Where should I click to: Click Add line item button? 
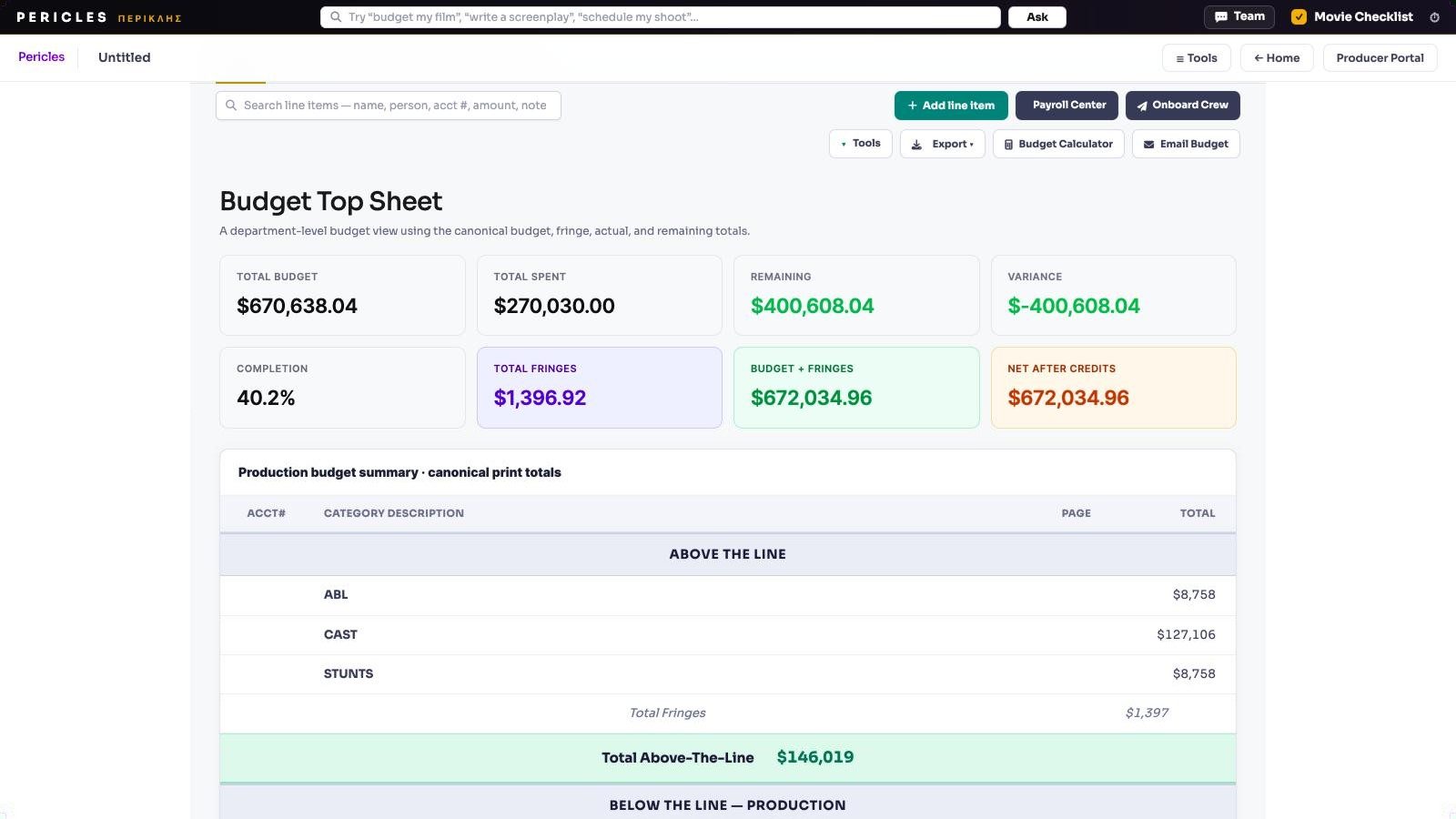pos(951,106)
